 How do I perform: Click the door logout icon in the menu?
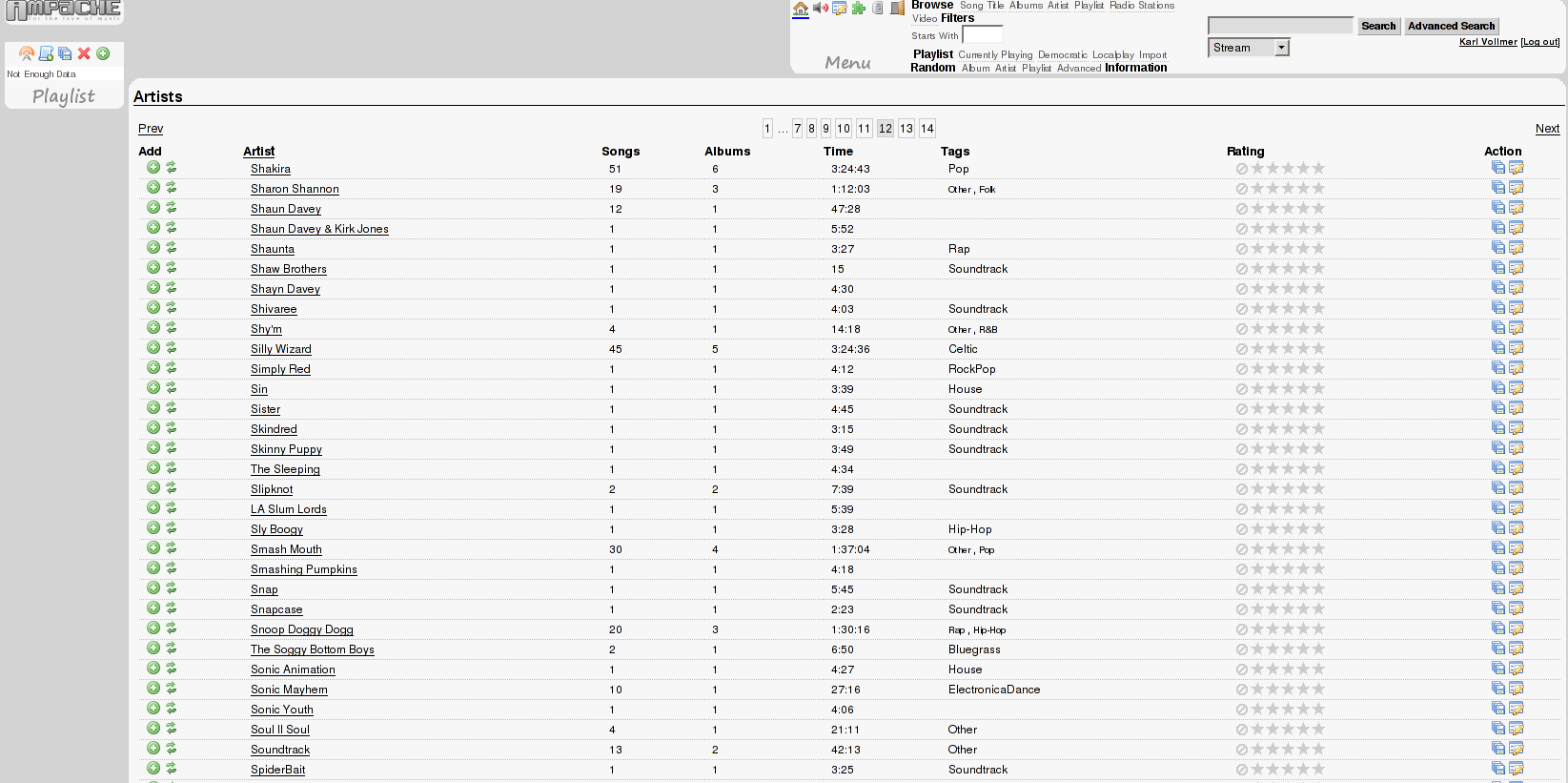tap(897, 9)
